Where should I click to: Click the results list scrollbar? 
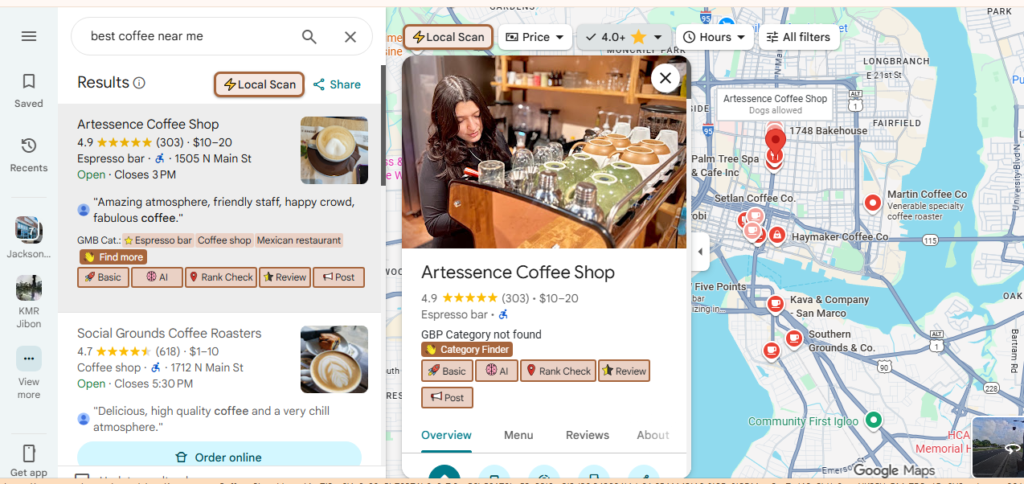(383, 124)
